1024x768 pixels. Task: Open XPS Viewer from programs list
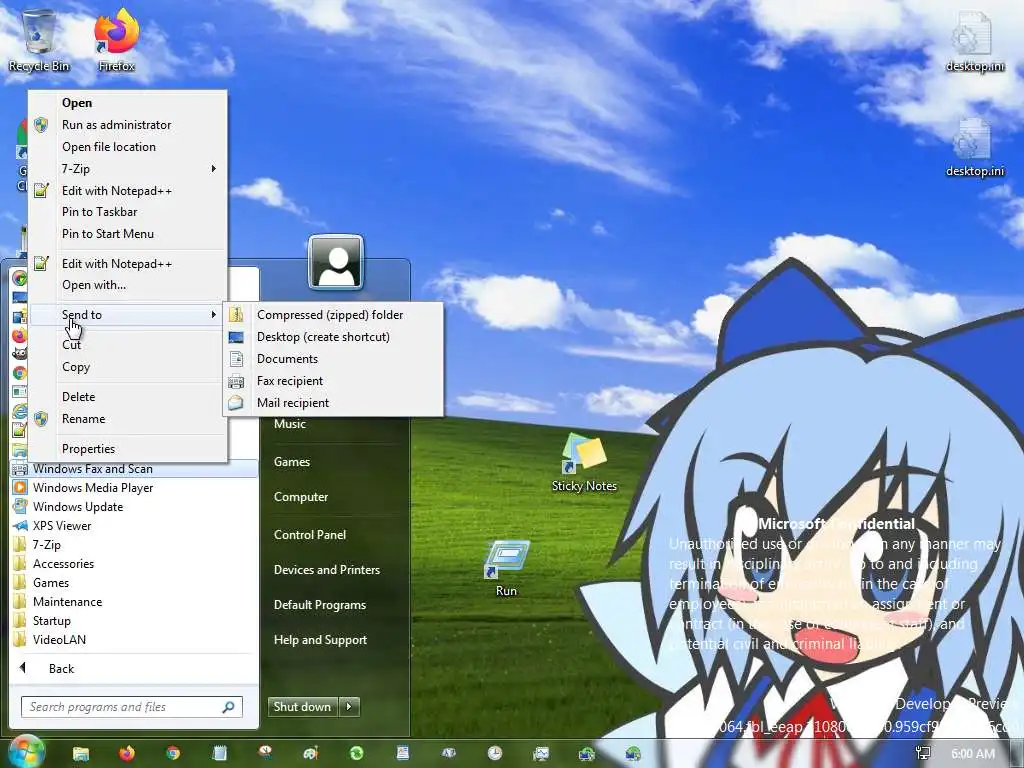(134, 526)
